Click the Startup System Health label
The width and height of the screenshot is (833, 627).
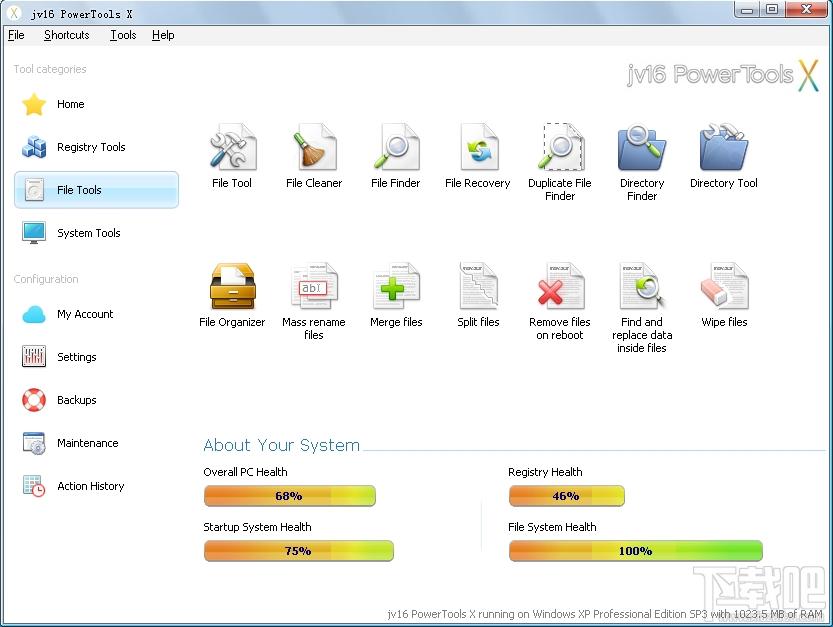coord(257,527)
